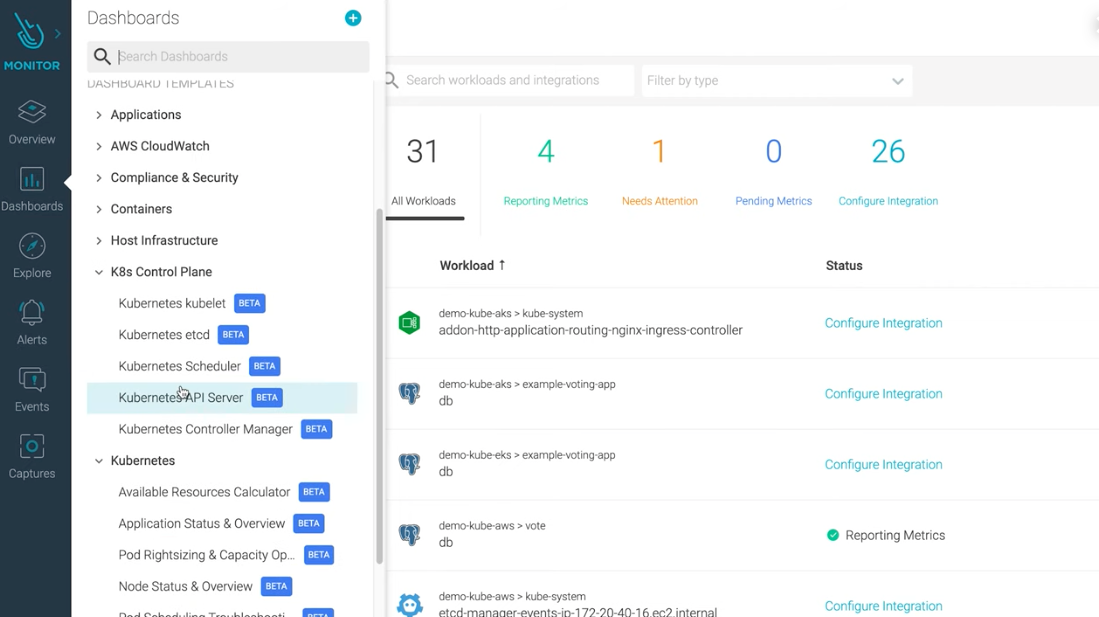The width and height of the screenshot is (1099, 617).
Task: Click the BETA badge beside Kubernetes etcd
Action: pyautogui.click(x=233, y=335)
